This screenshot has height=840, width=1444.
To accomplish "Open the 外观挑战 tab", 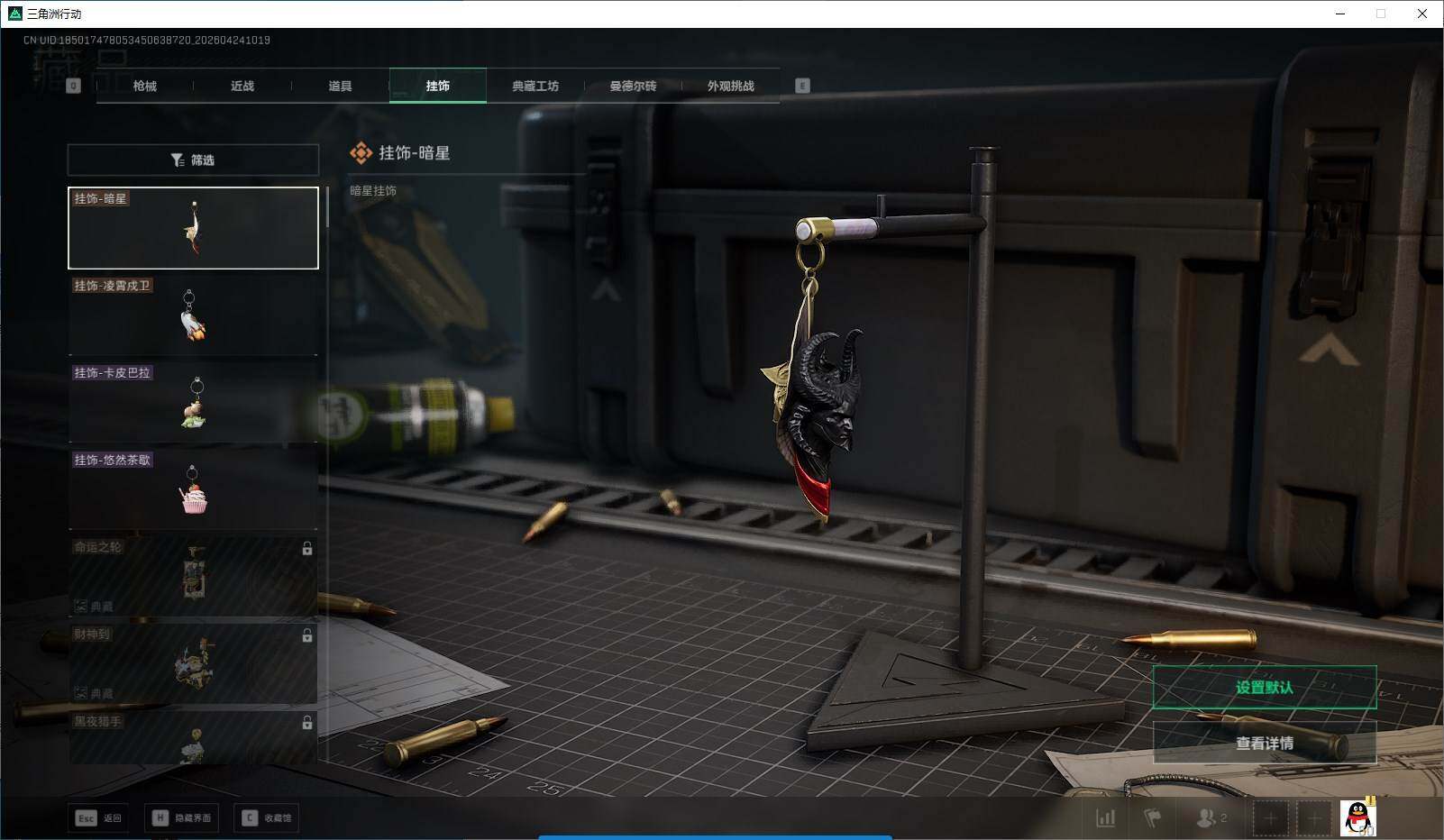I will (x=730, y=86).
